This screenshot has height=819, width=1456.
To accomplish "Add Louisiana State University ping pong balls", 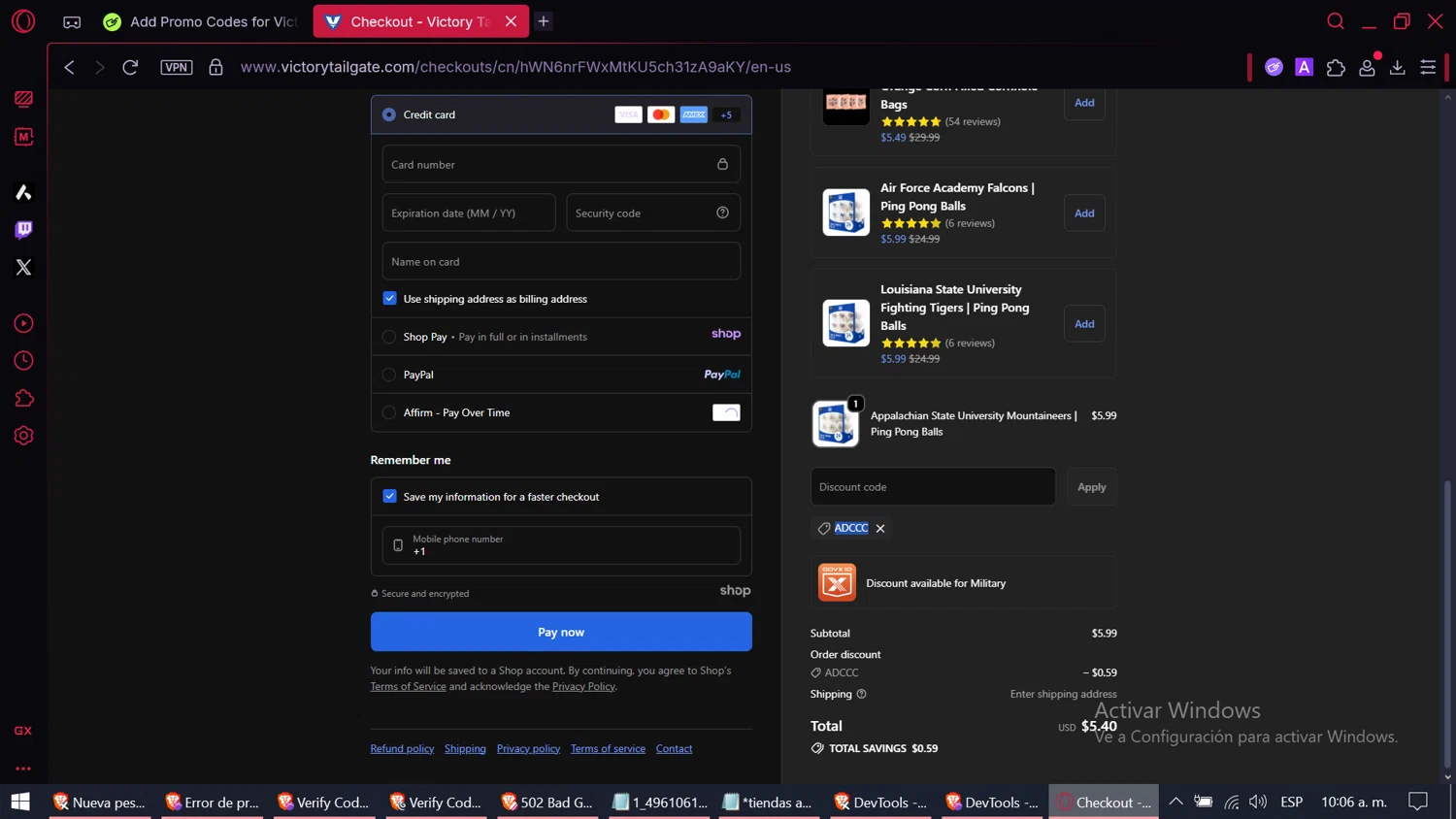I will click(1084, 323).
